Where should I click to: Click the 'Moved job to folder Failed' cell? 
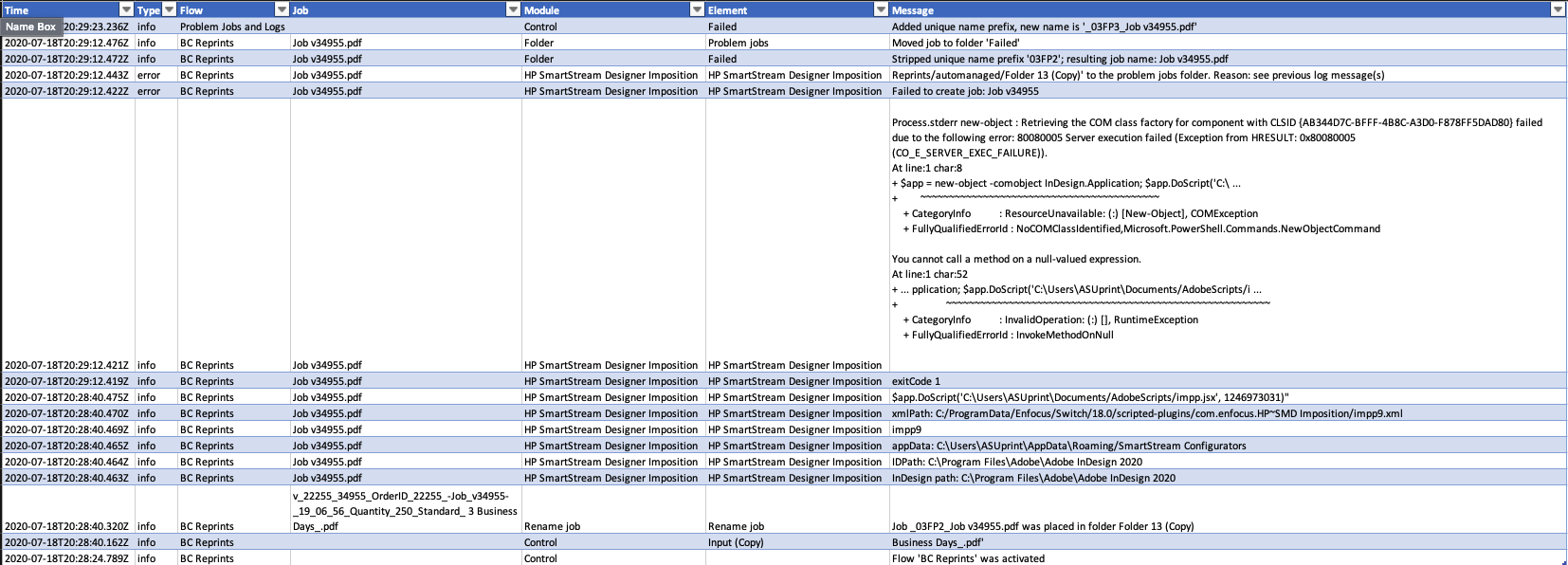click(x=955, y=43)
